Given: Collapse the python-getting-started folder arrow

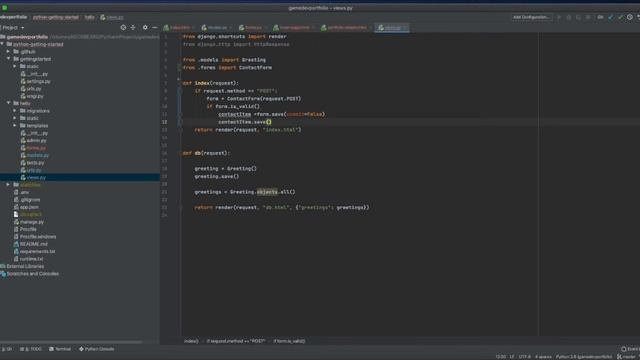Looking at the screenshot, I should point(2,44).
